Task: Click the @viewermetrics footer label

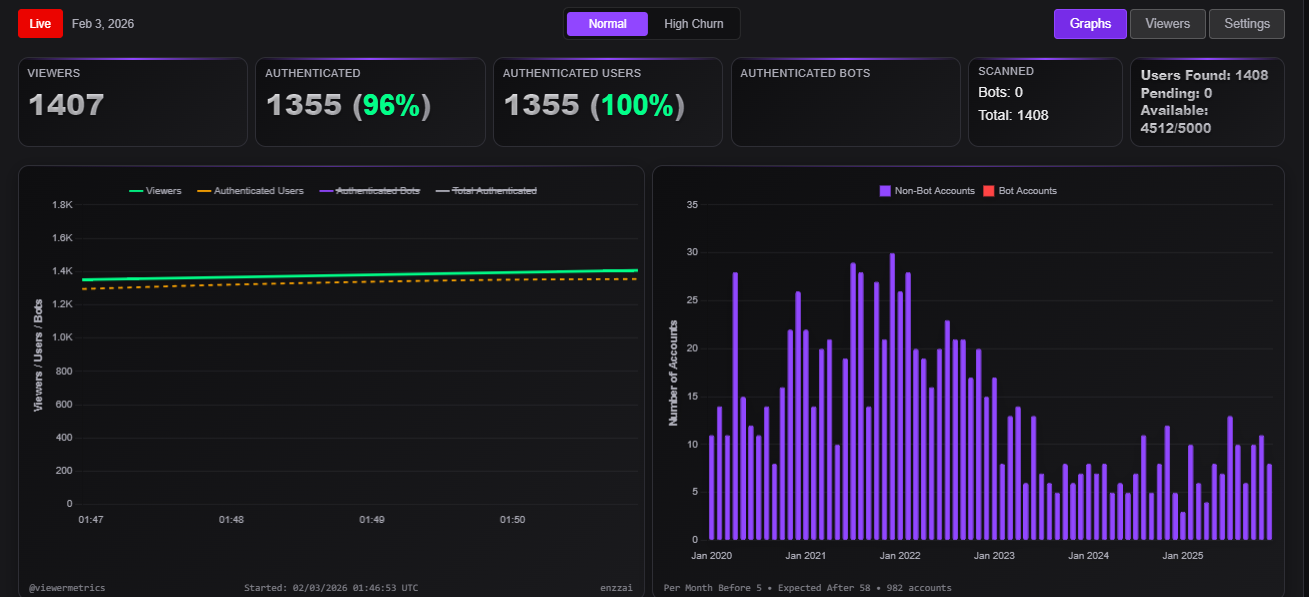Action: [x=67, y=588]
